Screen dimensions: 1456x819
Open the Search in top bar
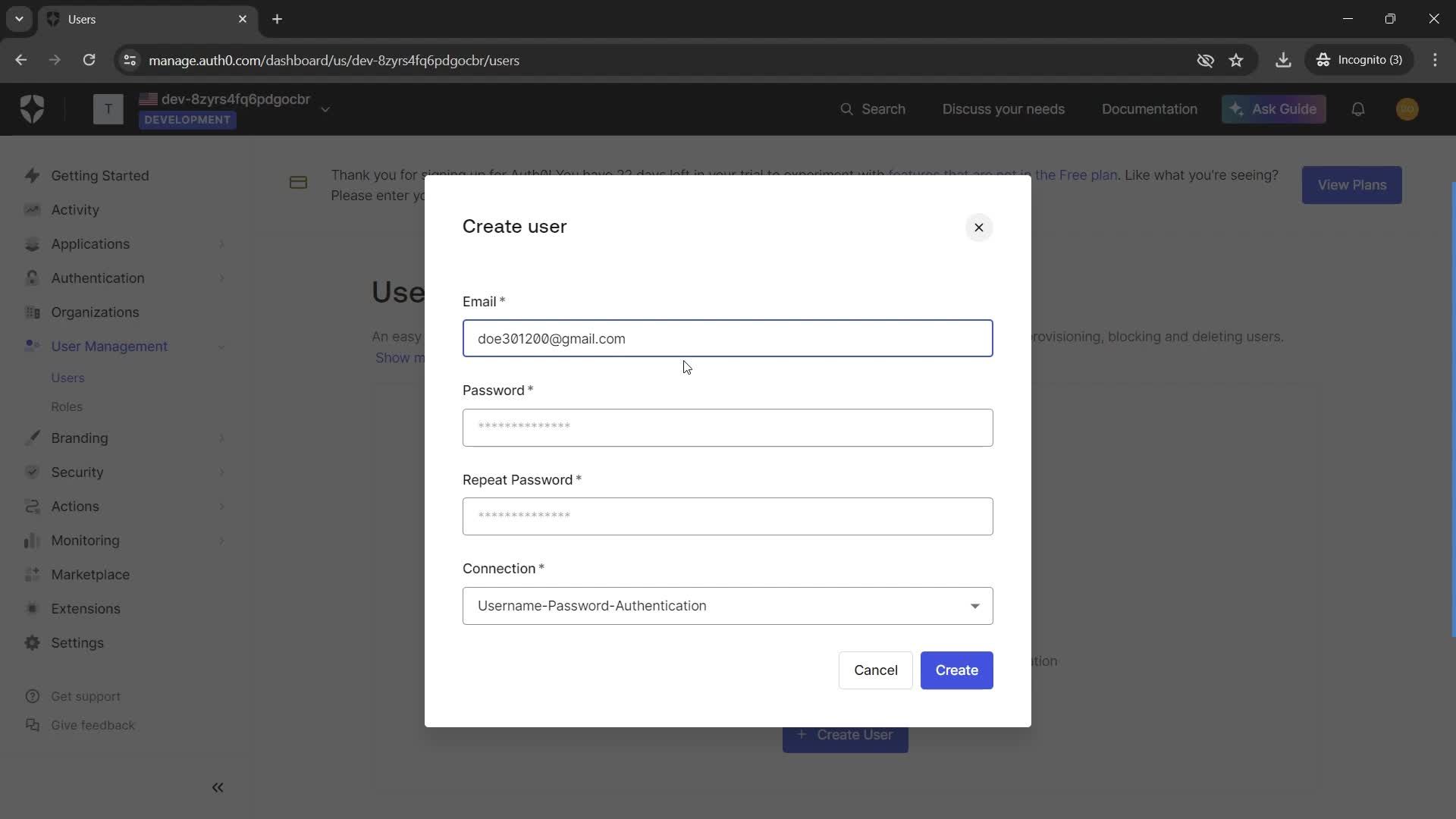point(873,109)
